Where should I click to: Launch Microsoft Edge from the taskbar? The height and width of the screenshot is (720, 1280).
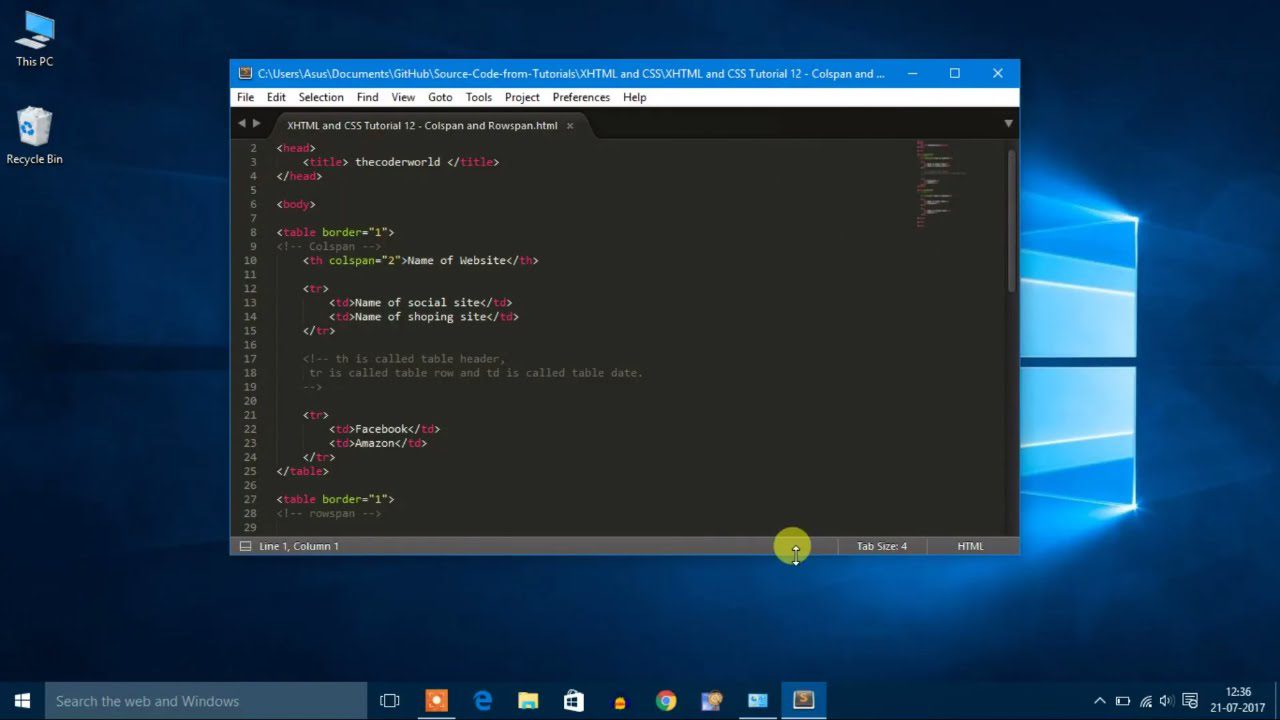coord(483,701)
